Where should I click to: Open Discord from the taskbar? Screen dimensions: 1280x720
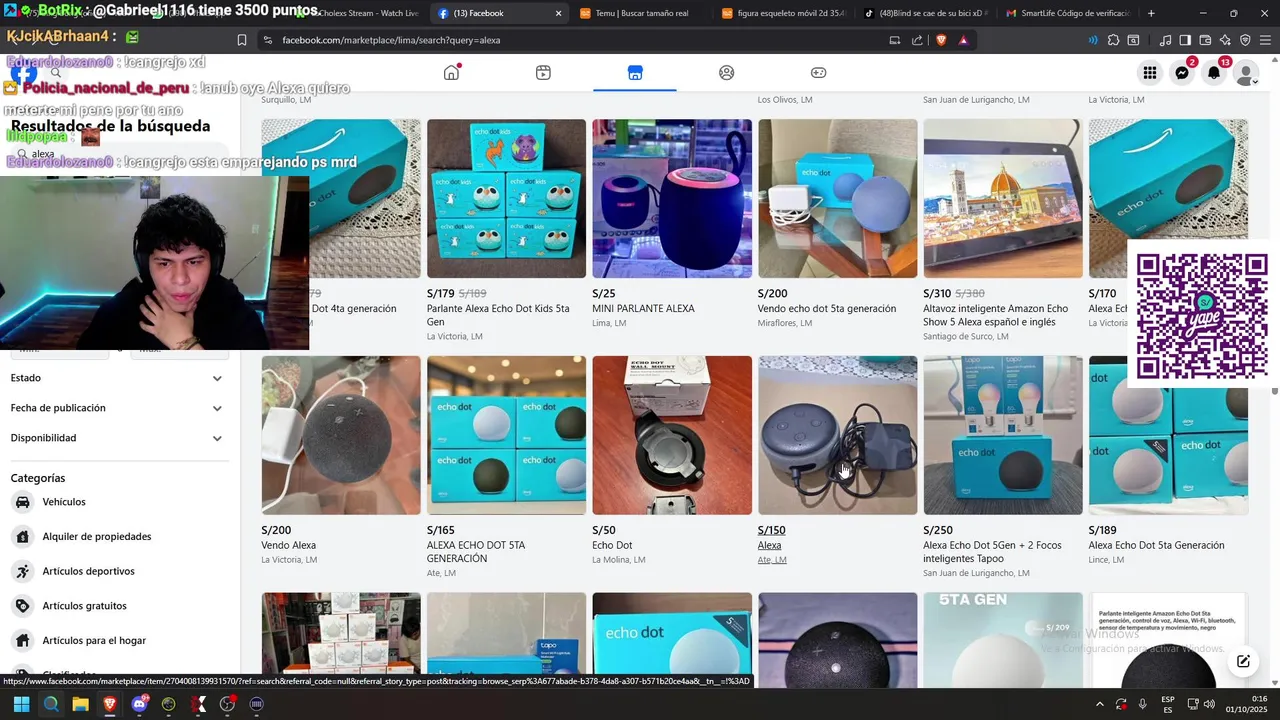tap(140, 704)
